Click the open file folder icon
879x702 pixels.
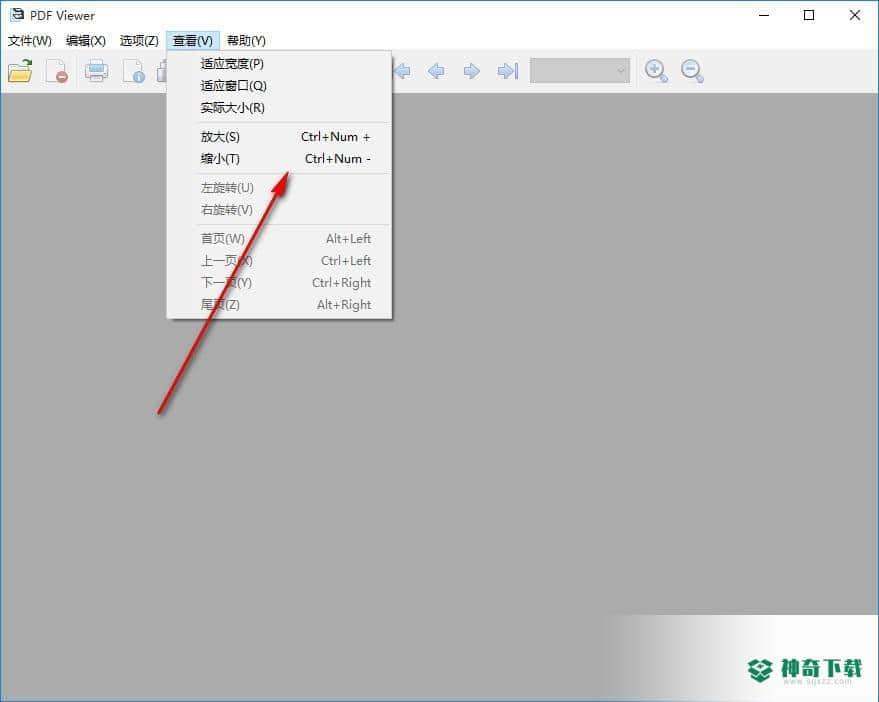(x=20, y=71)
